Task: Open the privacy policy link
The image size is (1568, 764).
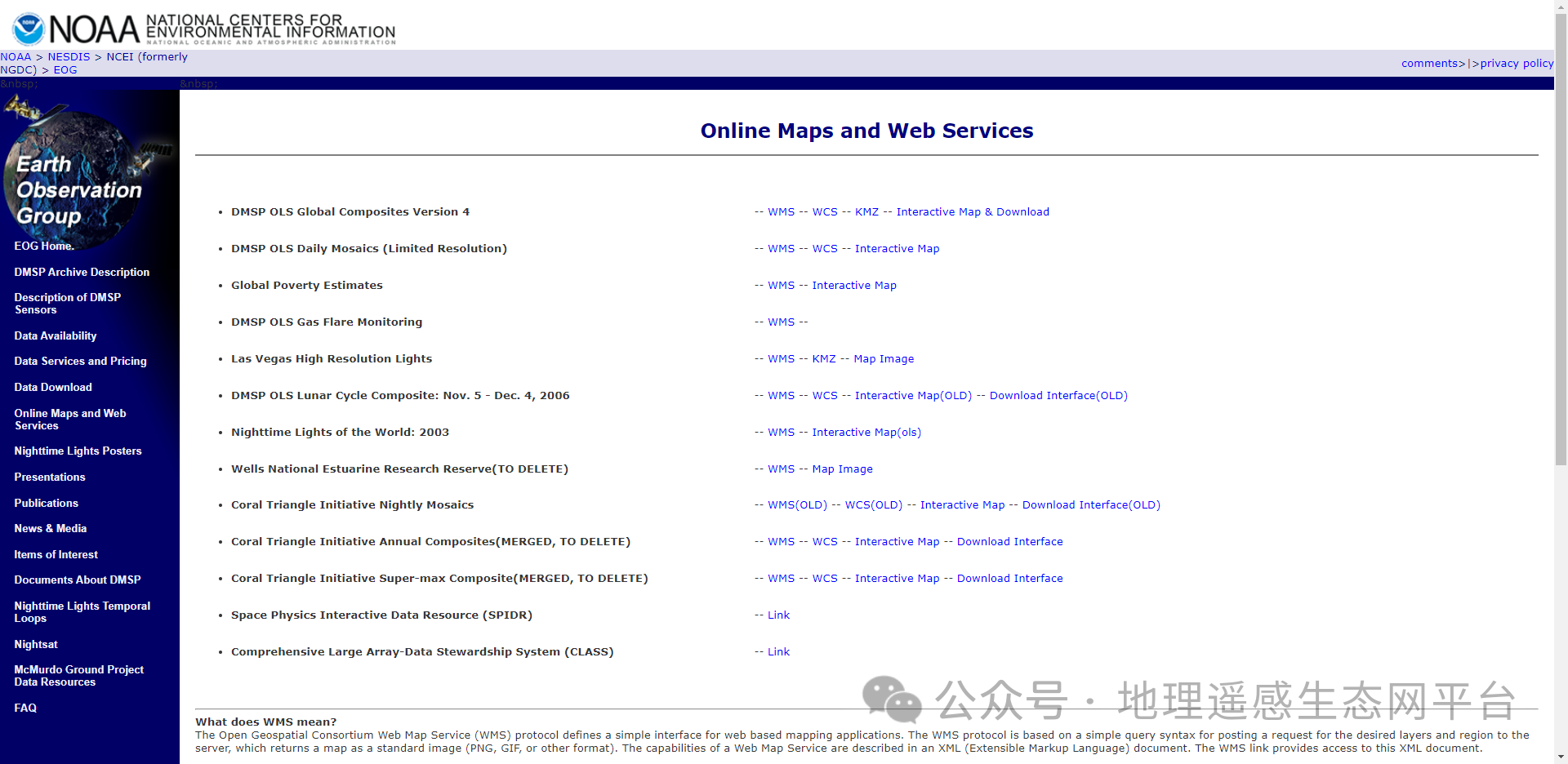Action: pos(1517,63)
